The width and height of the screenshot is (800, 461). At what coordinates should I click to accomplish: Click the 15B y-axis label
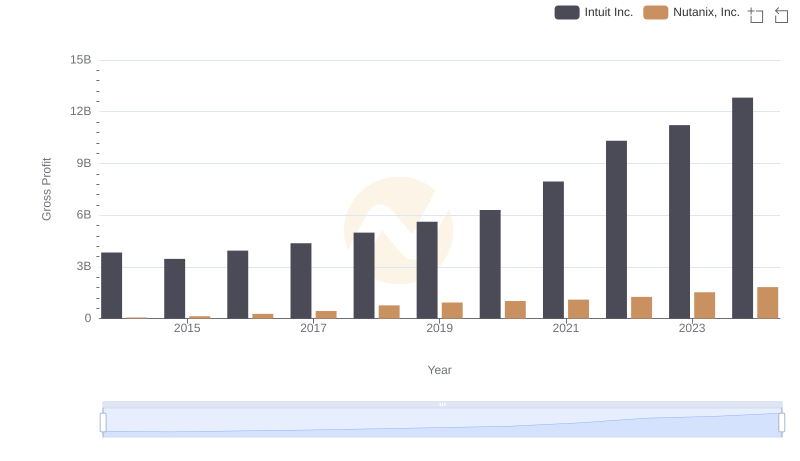pyautogui.click(x=81, y=60)
